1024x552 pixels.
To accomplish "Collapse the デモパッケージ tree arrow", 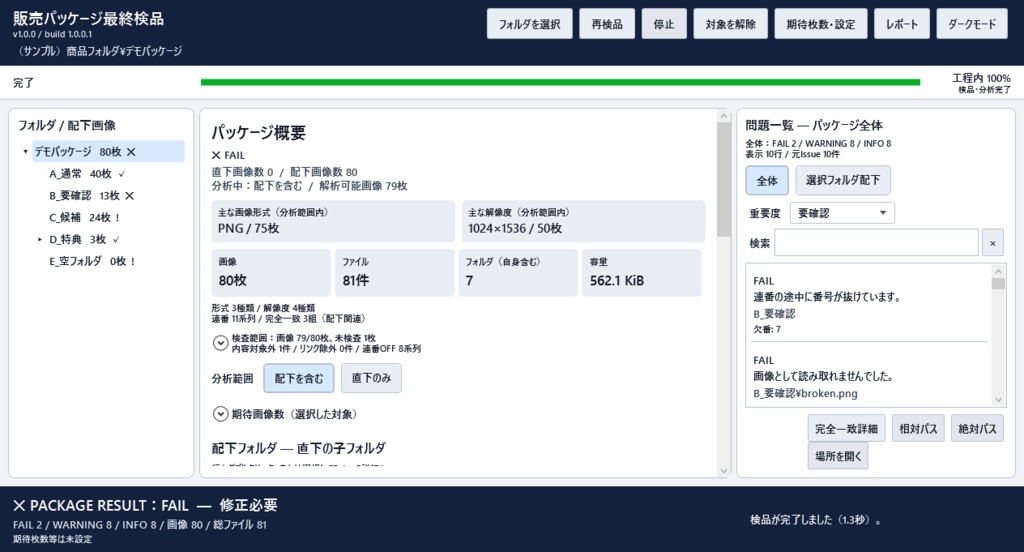I will pos(25,152).
